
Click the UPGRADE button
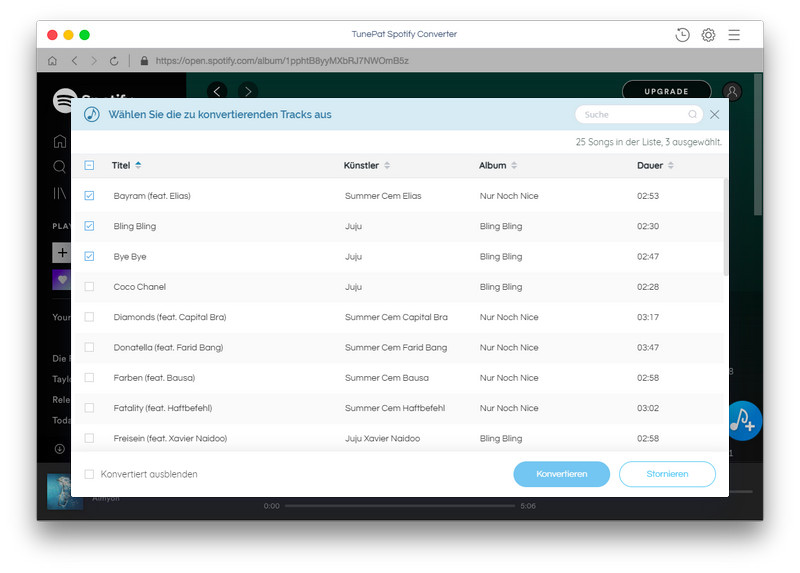(666, 91)
